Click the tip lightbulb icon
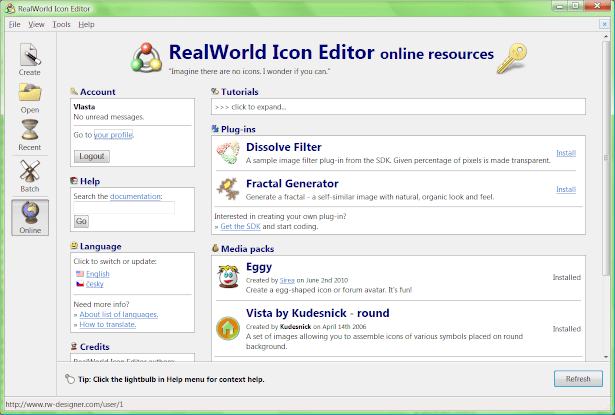This screenshot has width=615, height=415. click(x=70, y=379)
